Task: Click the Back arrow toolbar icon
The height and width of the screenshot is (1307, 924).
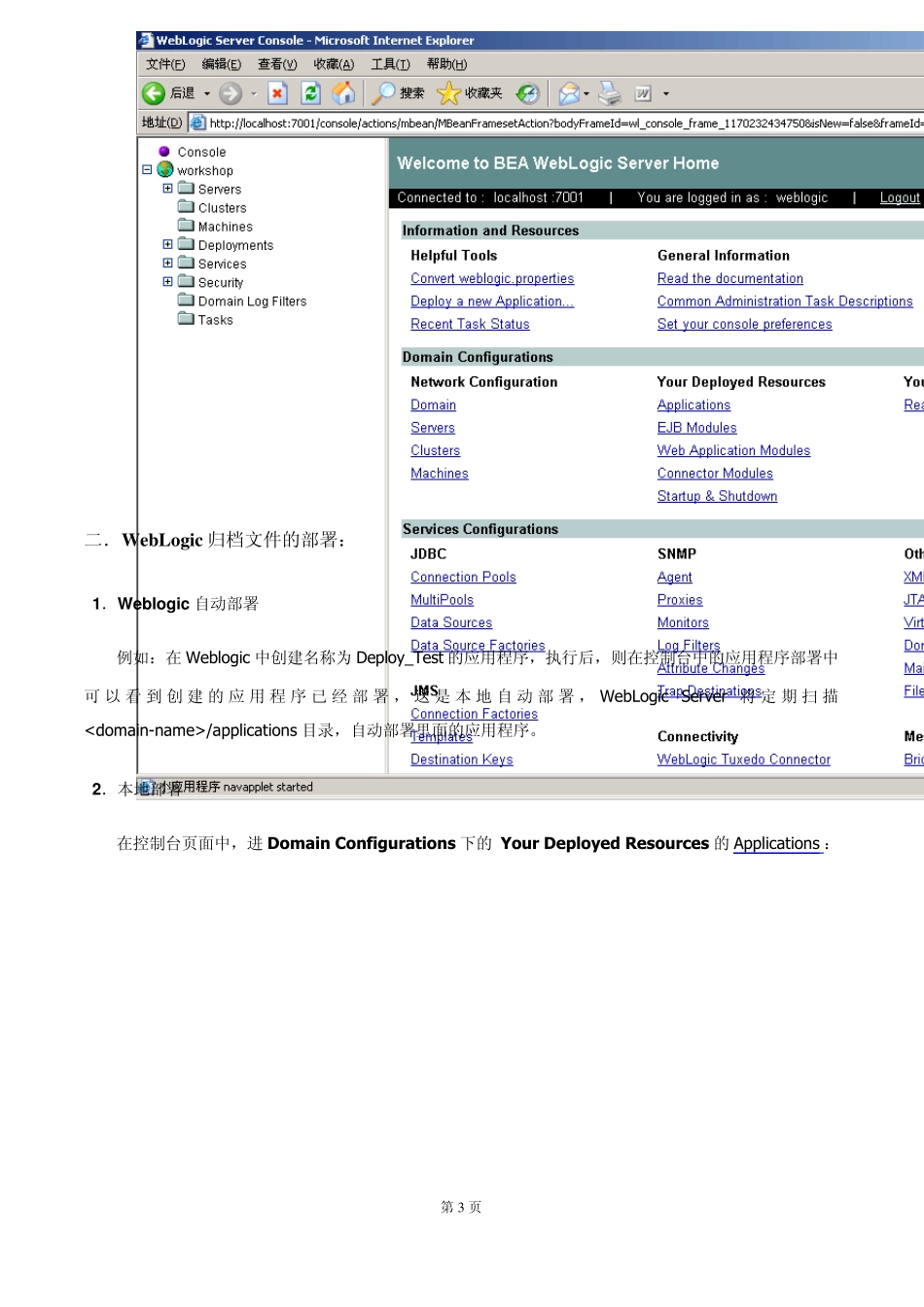Action: [154, 93]
